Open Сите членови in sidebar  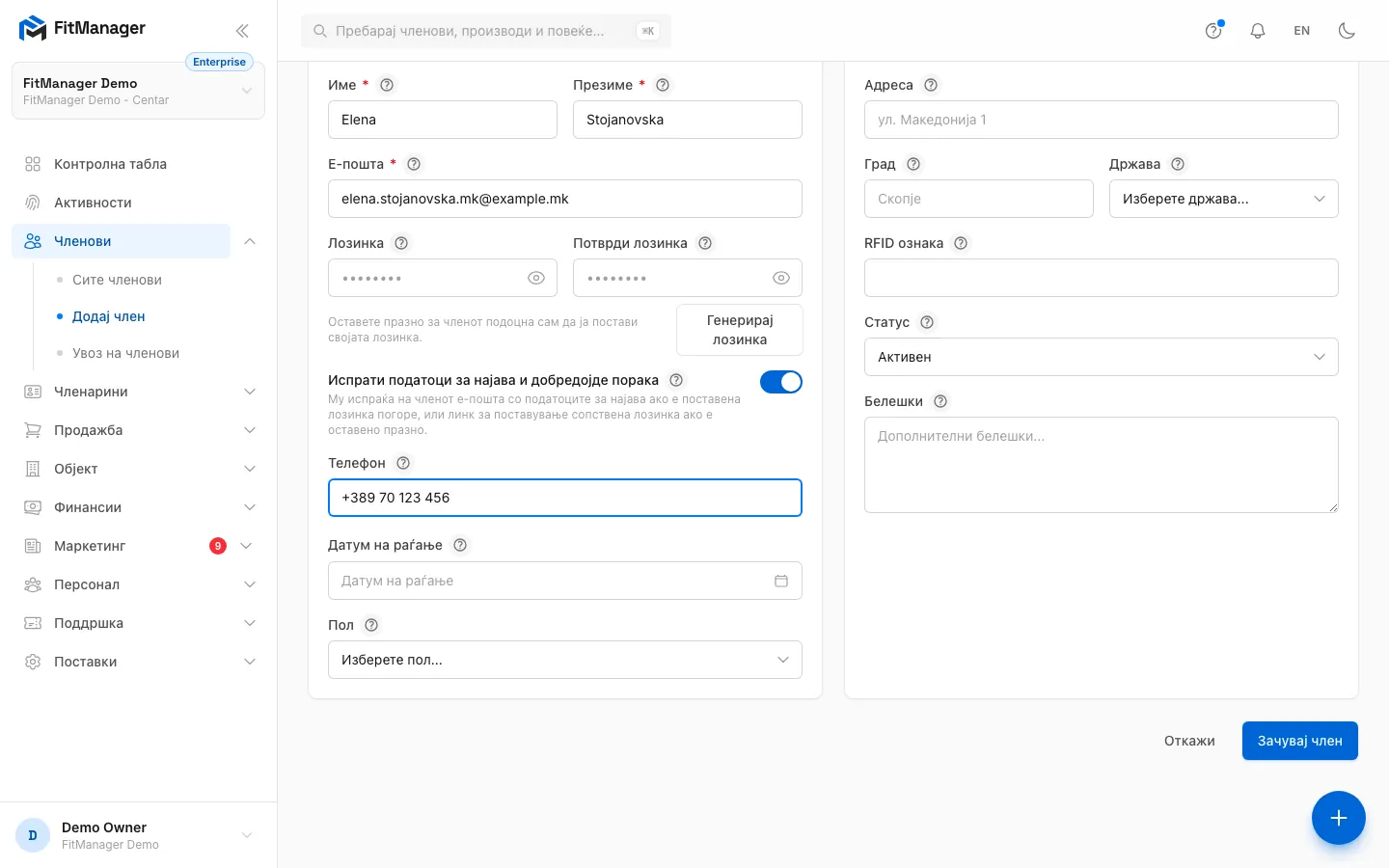(117, 280)
